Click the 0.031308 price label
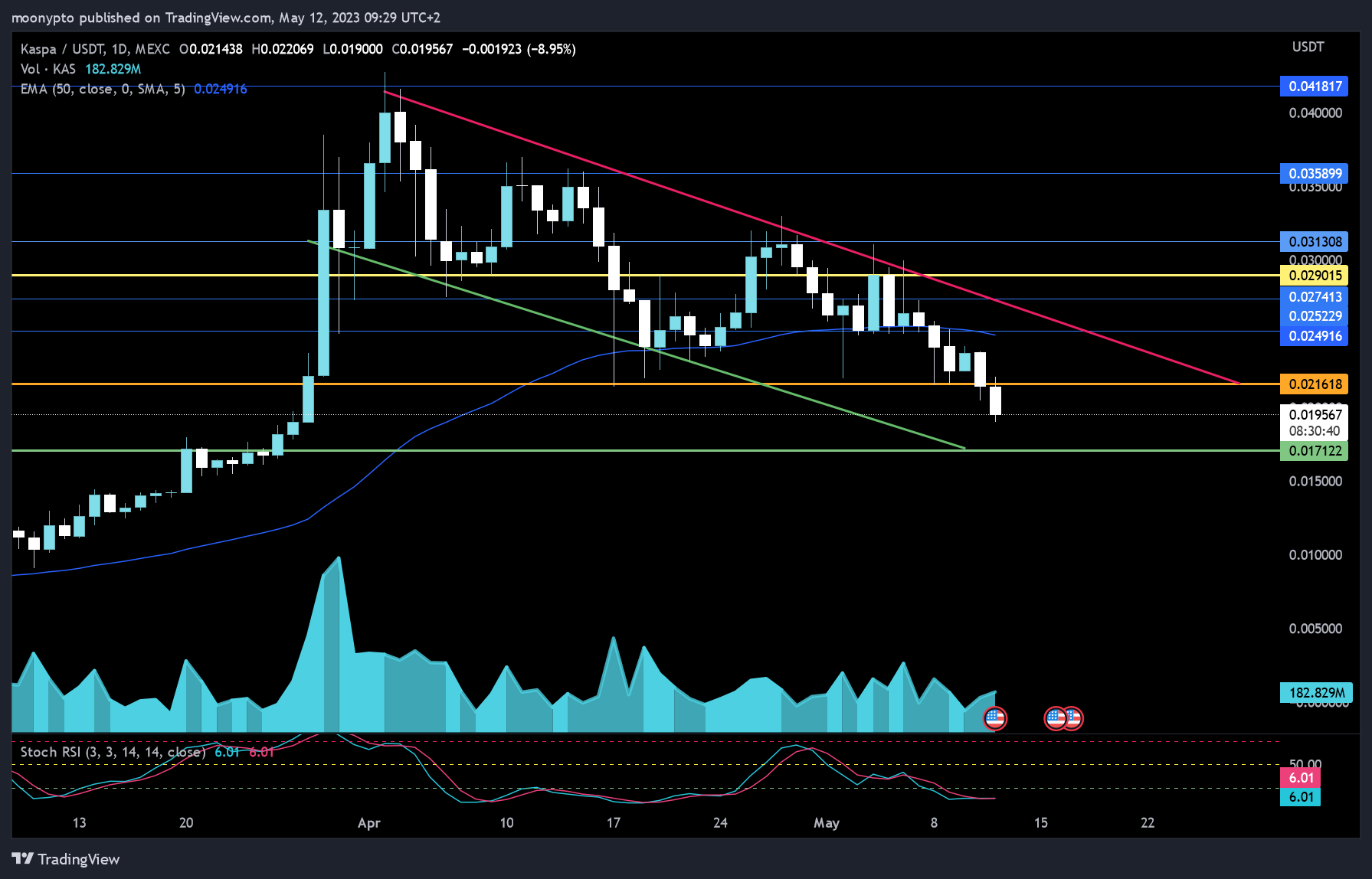 (1315, 242)
